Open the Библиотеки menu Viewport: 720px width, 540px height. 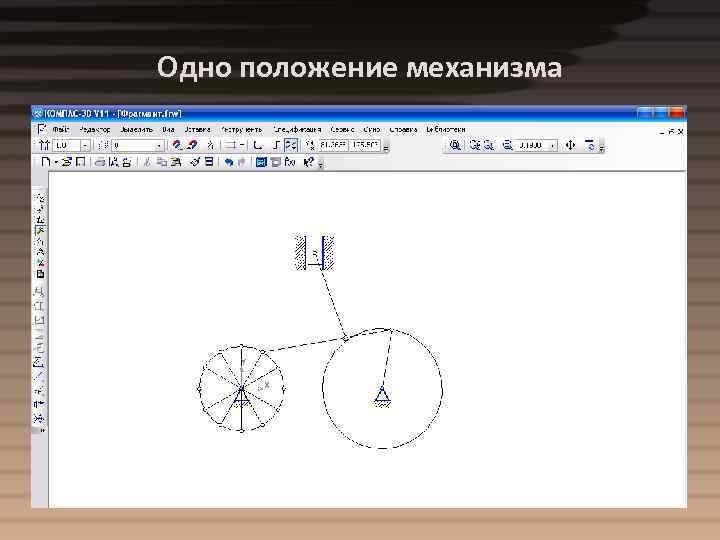click(x=445, y=129)
